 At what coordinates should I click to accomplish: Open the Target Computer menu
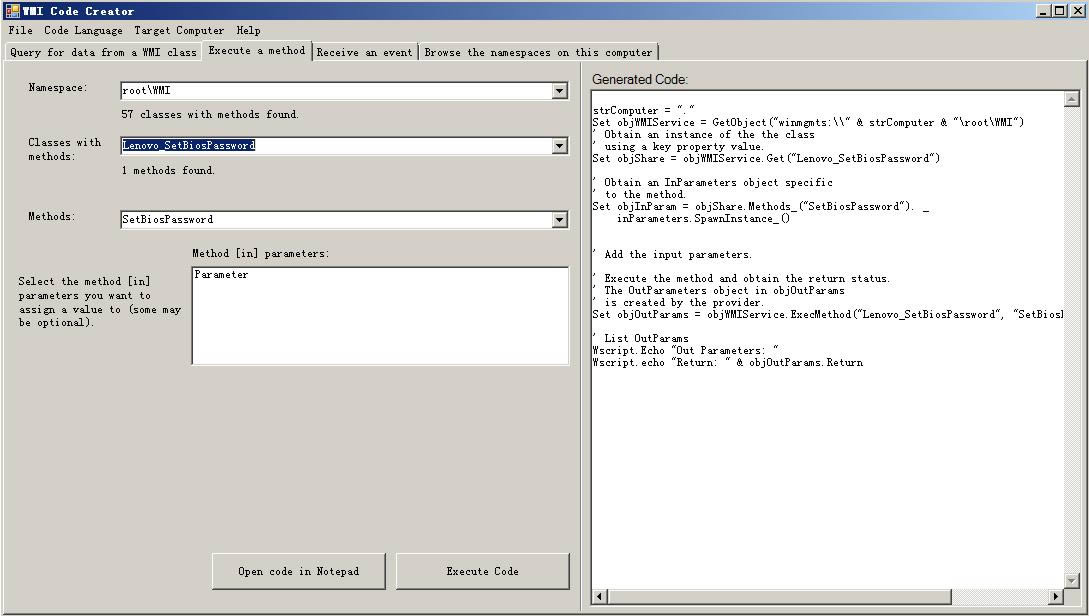click(179, 31)
